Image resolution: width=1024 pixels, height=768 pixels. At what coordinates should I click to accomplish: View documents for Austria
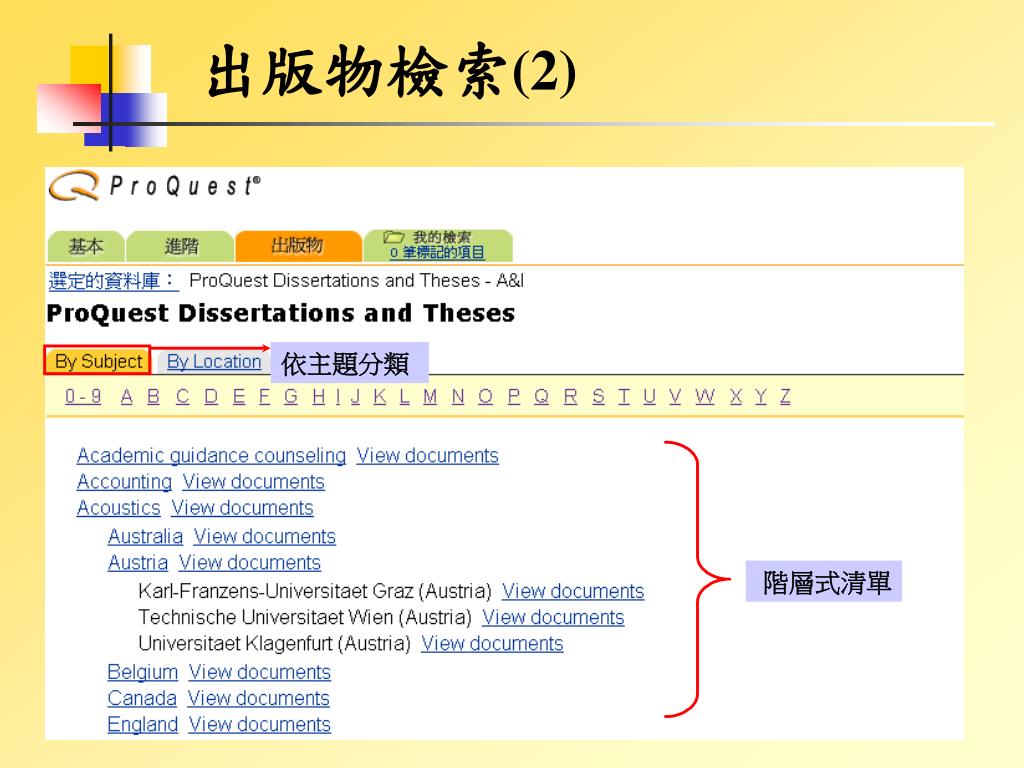[250, 562]
